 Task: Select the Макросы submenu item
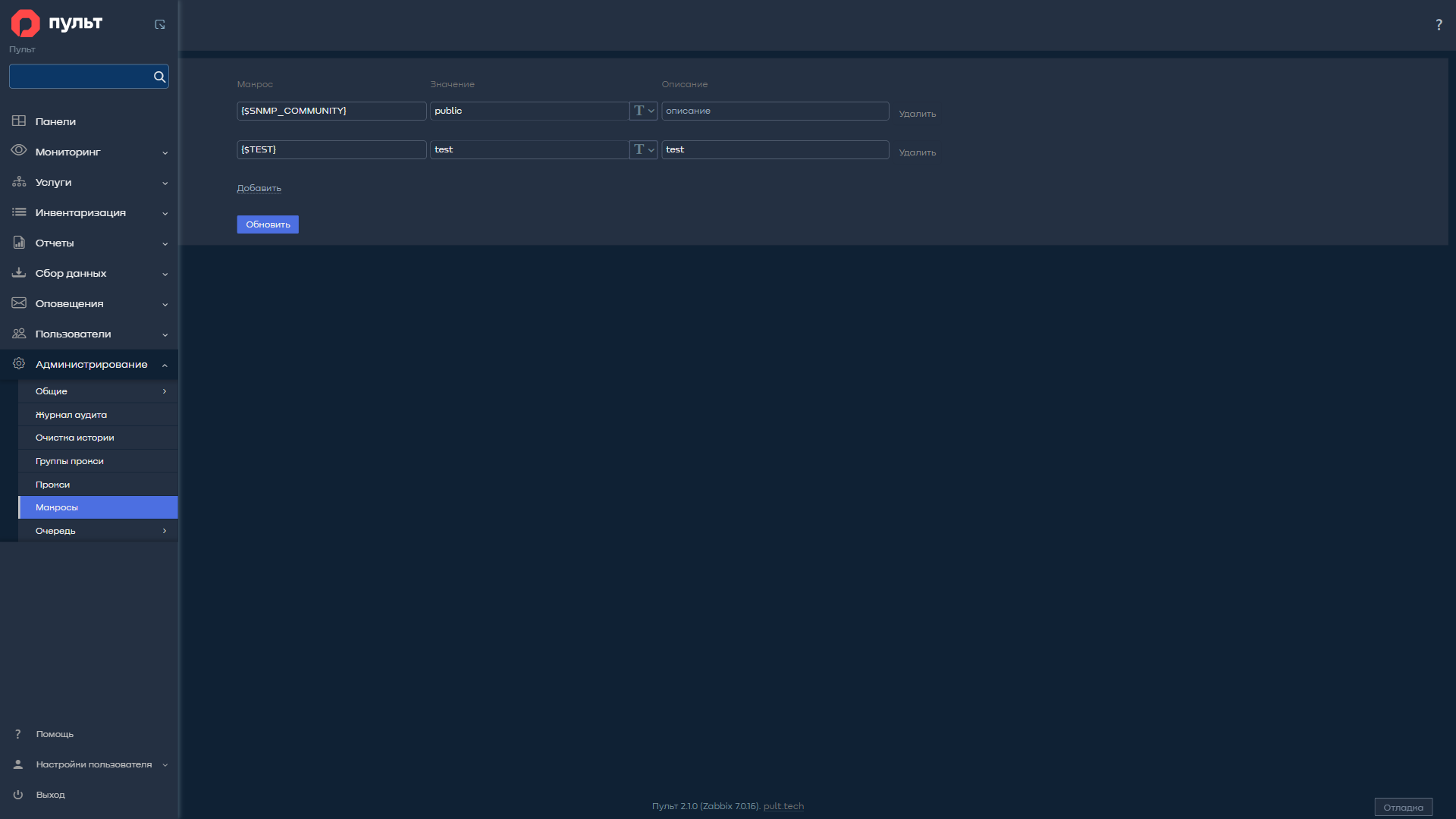(98, 507)
